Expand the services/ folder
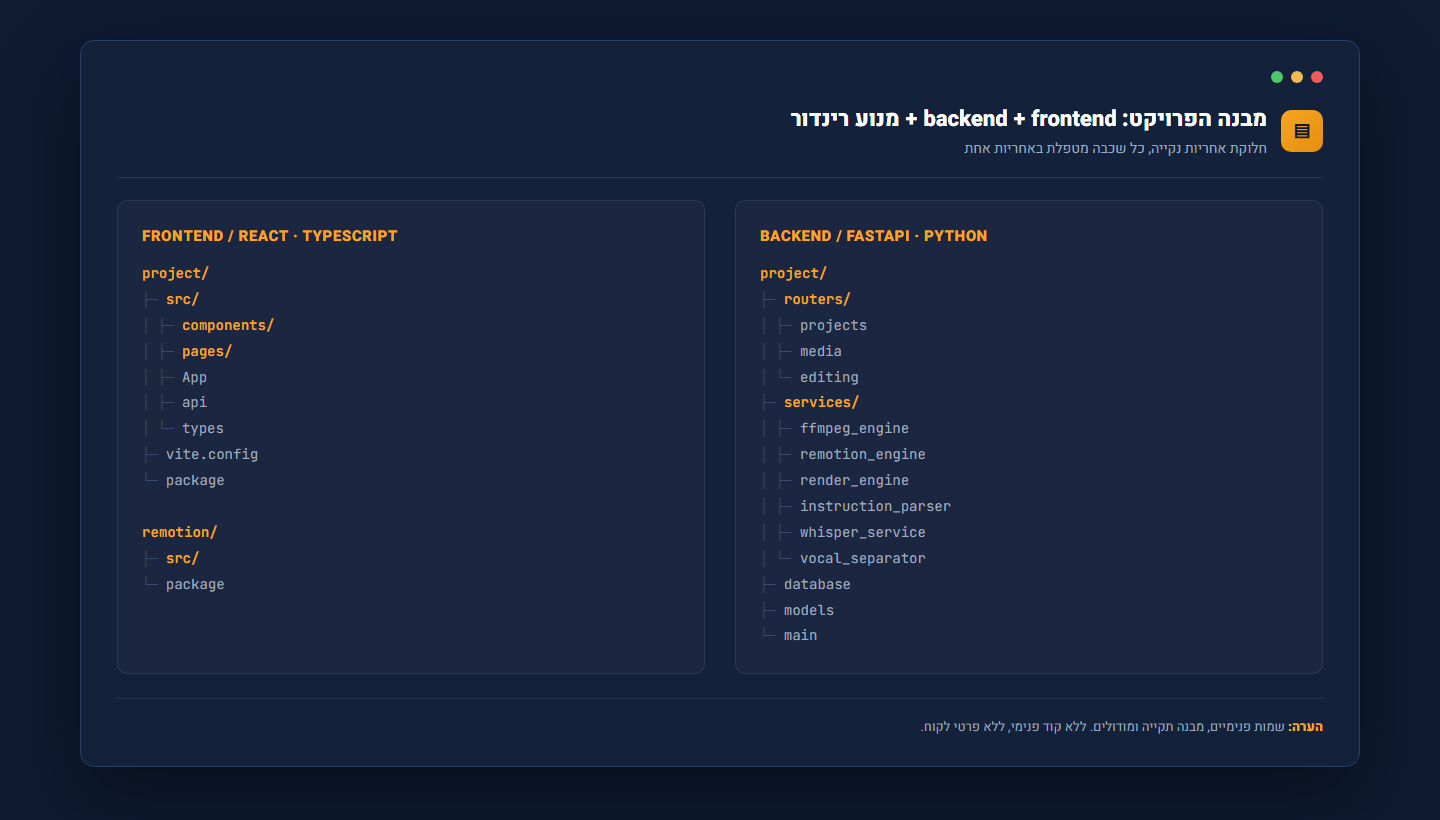1440x820 pixels. coord(822,402)
